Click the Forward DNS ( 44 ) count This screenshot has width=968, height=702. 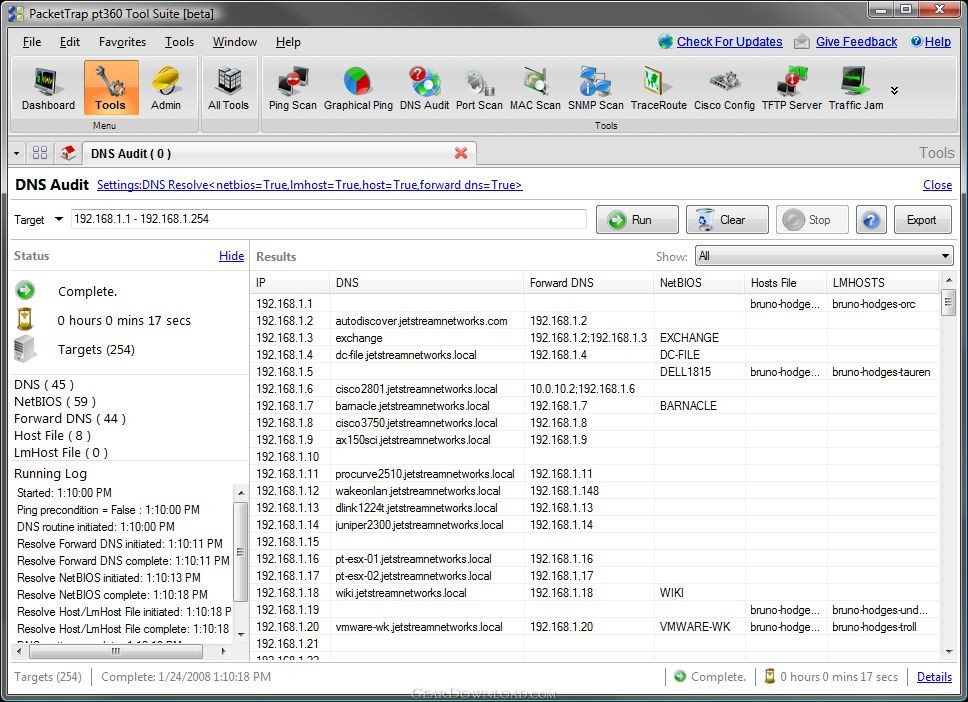coord(70,419)
